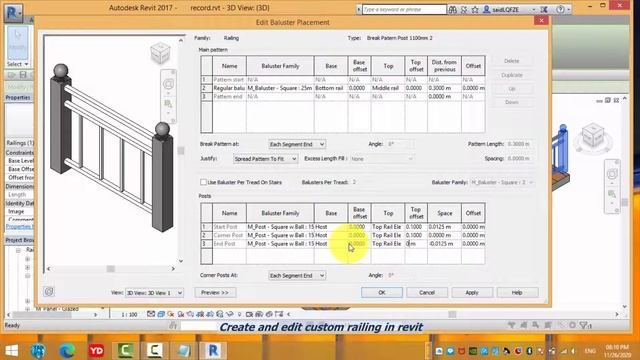Click the Help button
The height and width of the screenshot is (360, 640).
[x=517, y=292]
